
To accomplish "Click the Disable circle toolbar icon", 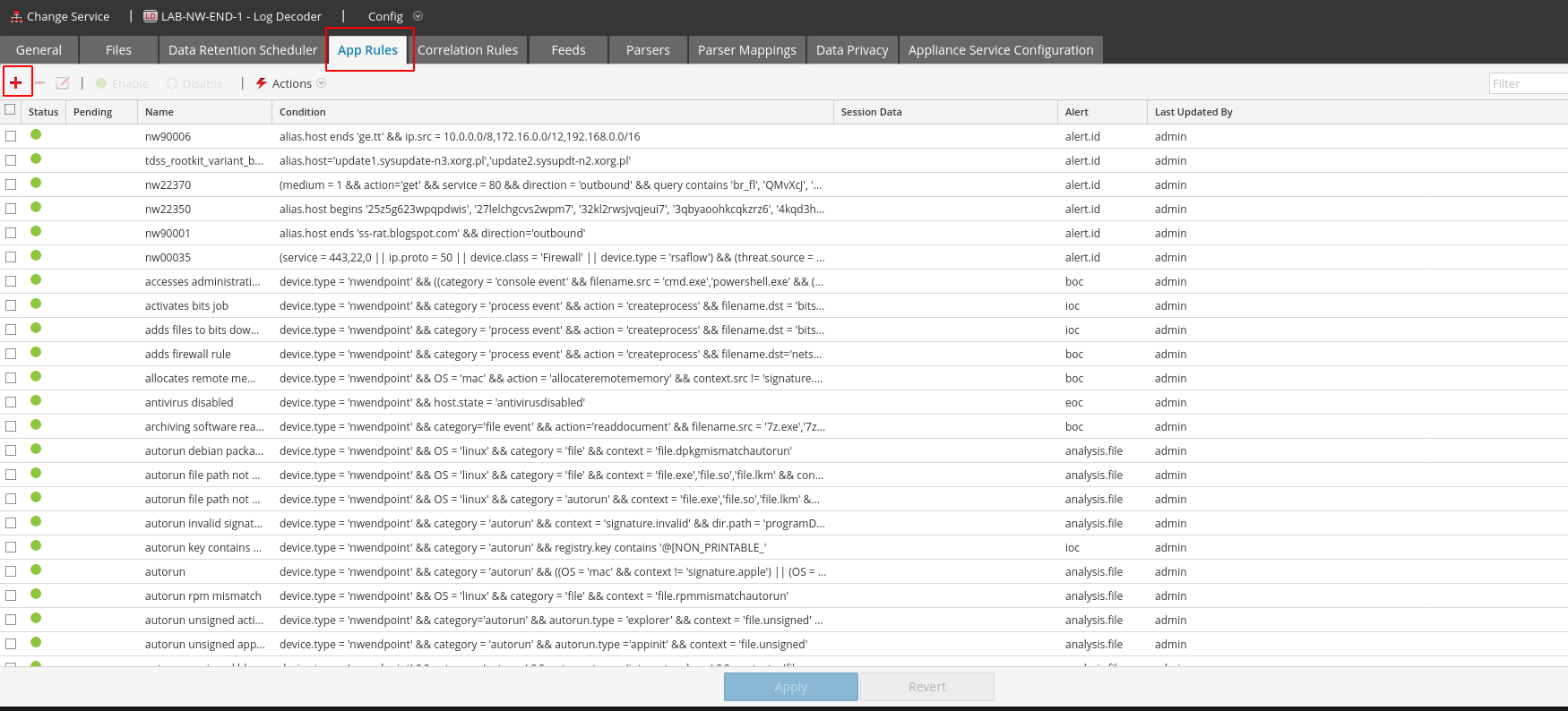I will pyautogui.click(x=172, y=83).
